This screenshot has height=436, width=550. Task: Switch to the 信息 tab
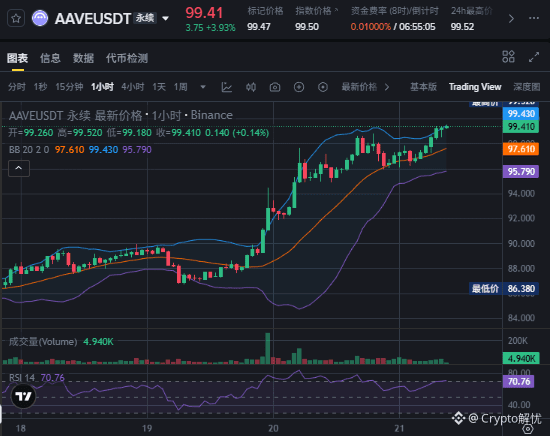[x=50, y=58]
